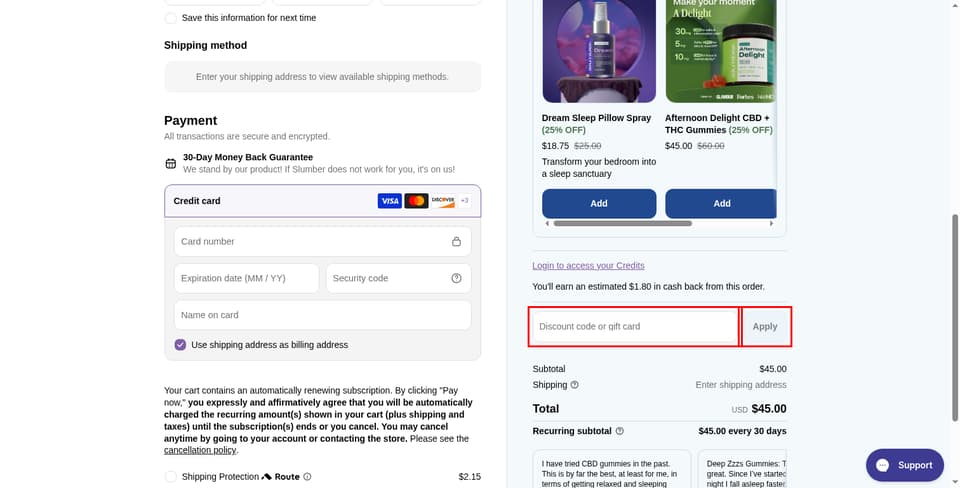Open the Dream Sleep Pillow Spray image
The image size is (960, 488).
click(599, 51)
